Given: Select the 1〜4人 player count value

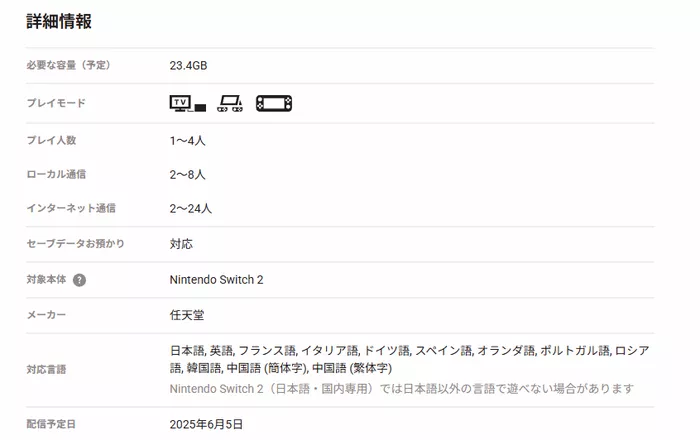Looking at the screenshot, I should [x=187, y=141].
